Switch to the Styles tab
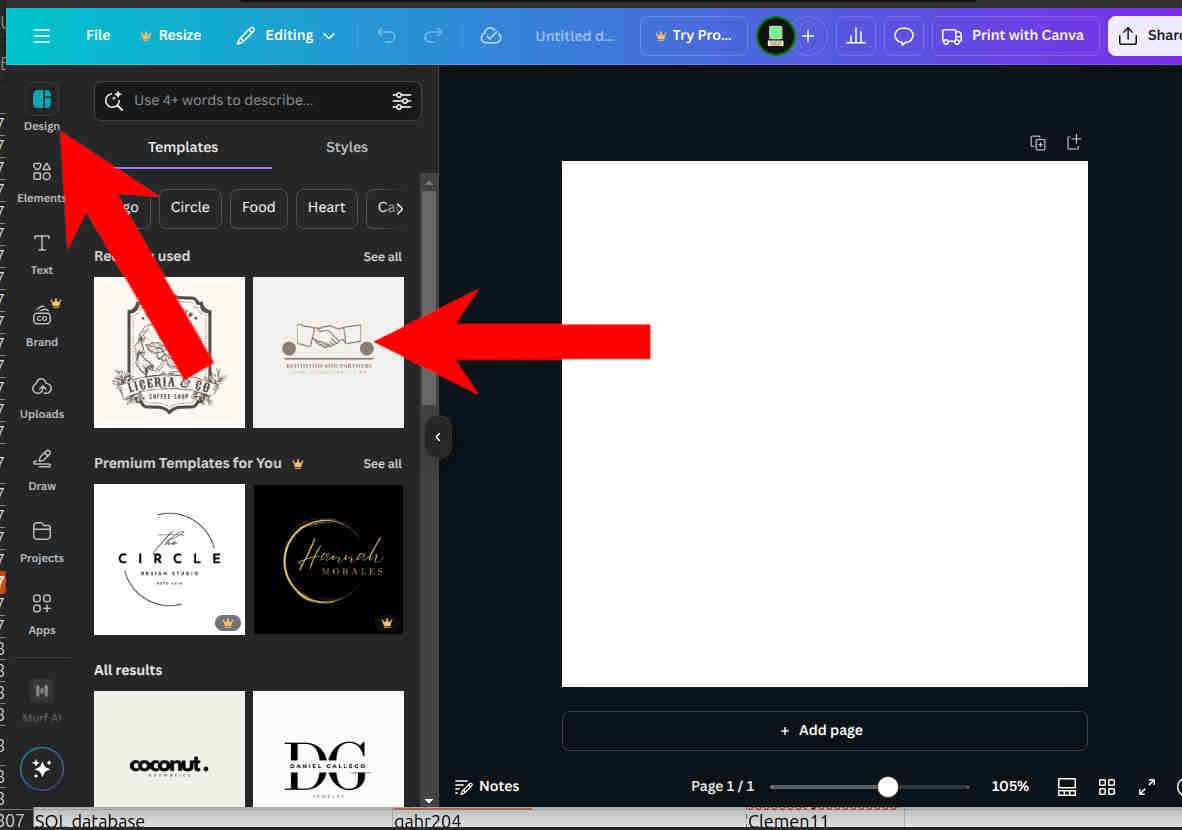The image size is (1182, 830). [346, 146]
